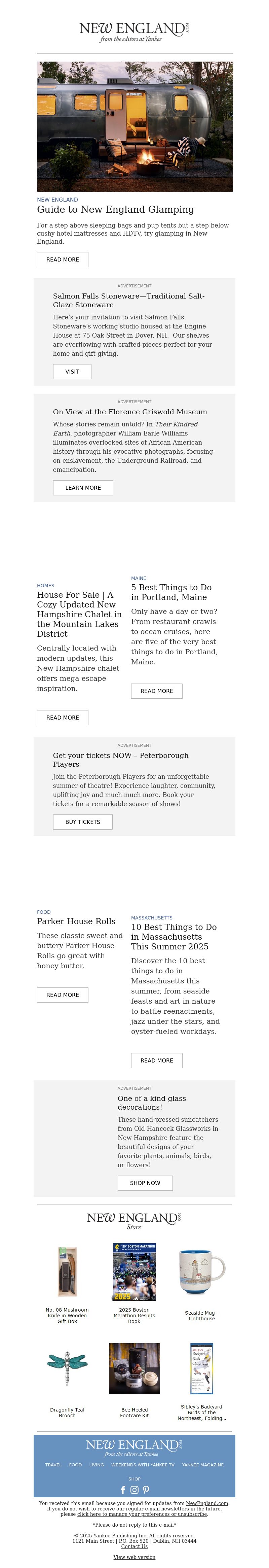Click SHOP NOW for glass decorations
This screenshot has height=1568, width=269.
pos(145,1183)
